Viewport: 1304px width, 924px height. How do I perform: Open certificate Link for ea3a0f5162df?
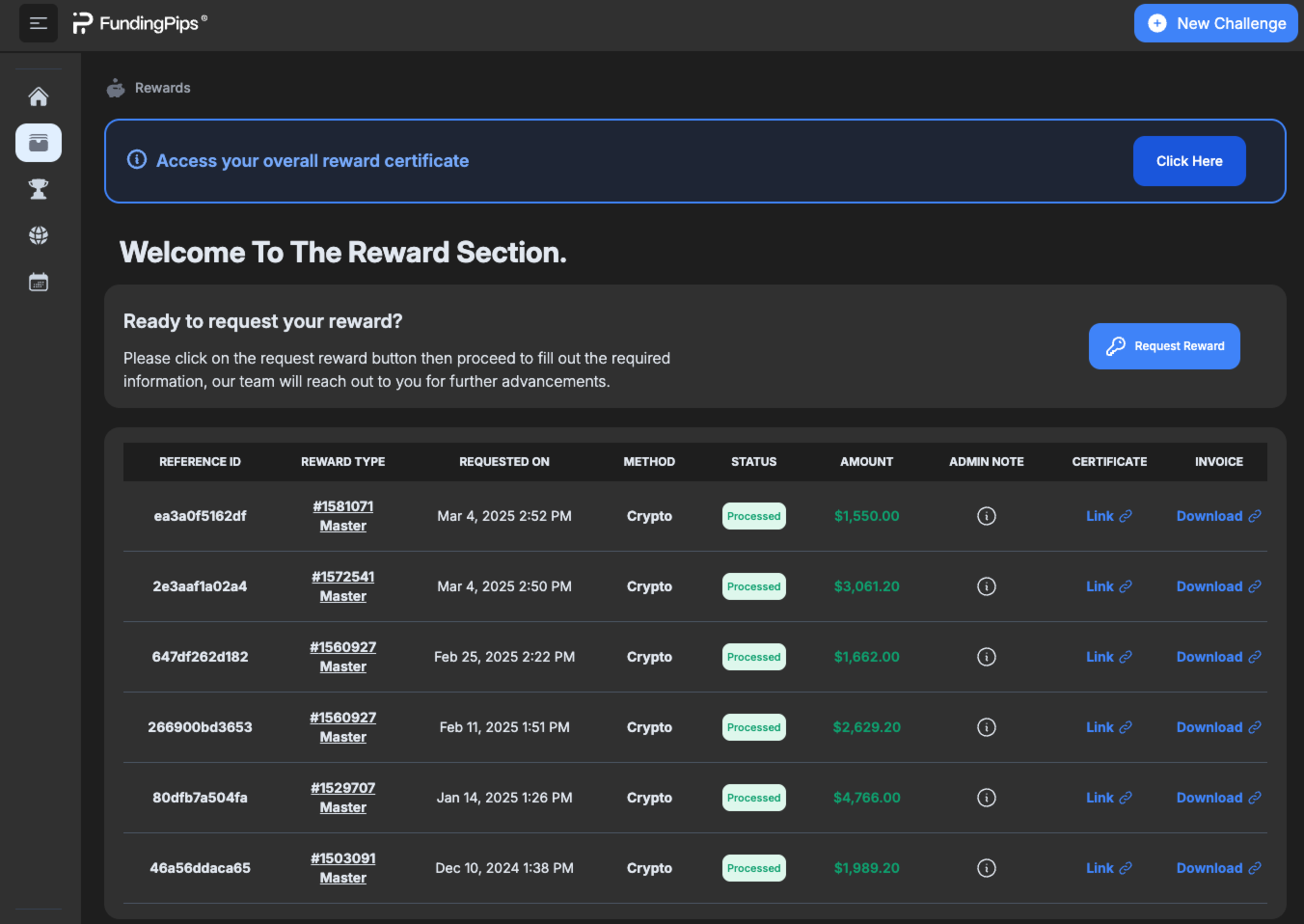click(1109, 516)
